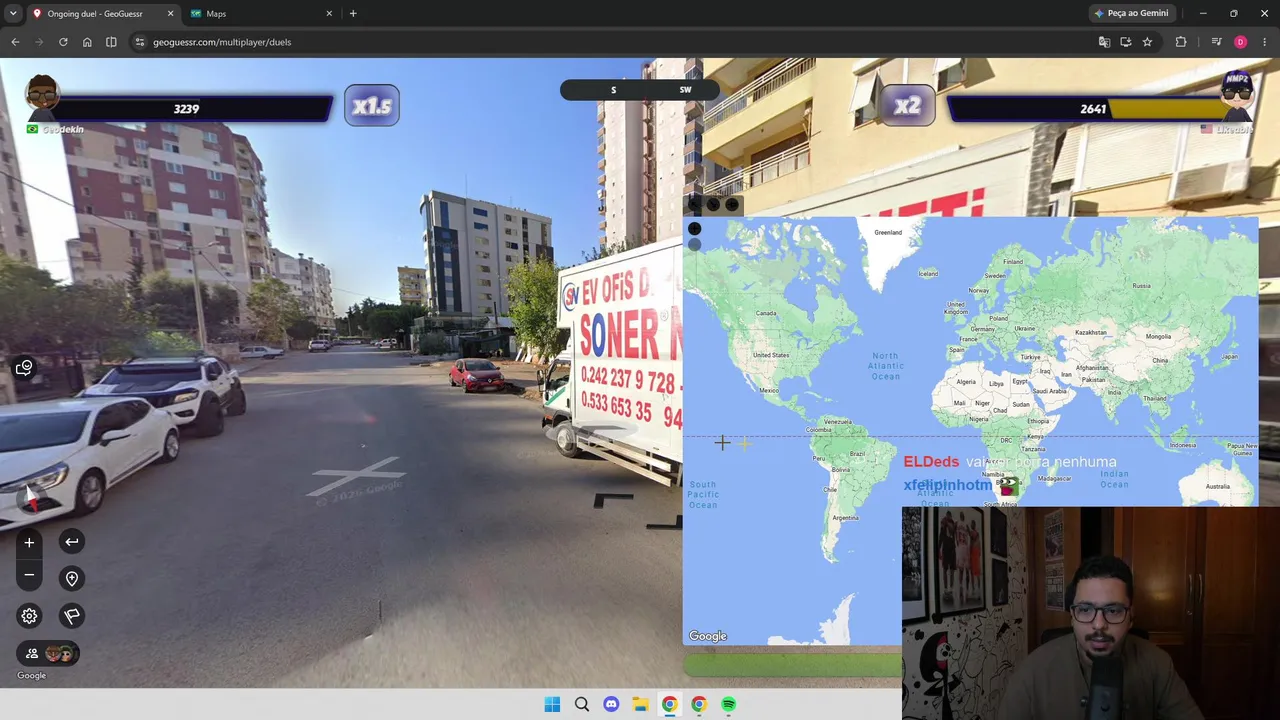1280x720 pixels.
Task: Click the middle map resize button
Action: pos(713,204)
